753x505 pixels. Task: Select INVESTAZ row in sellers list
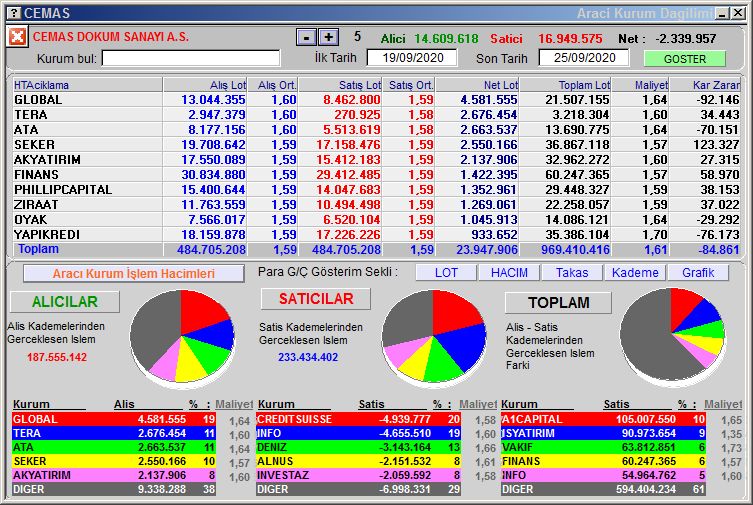pyautogui.click(x=359, y=475)
